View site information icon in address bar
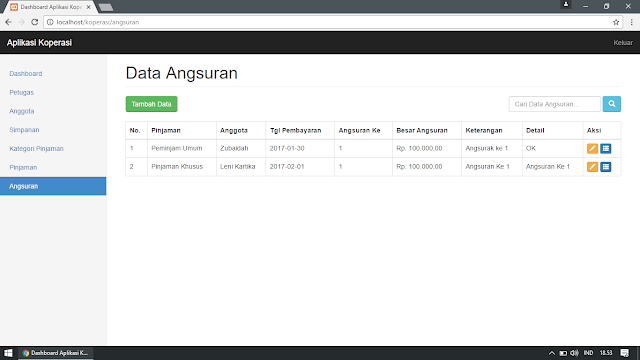The height and width of the screenshot is (360, 640). point(50,22)
